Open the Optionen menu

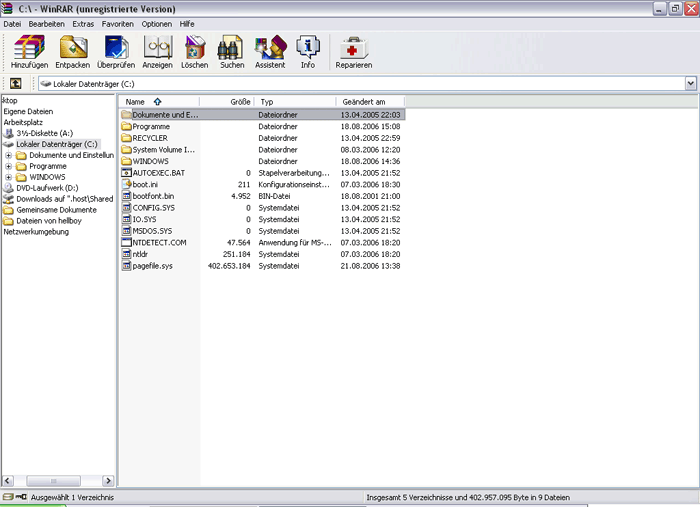156,23
